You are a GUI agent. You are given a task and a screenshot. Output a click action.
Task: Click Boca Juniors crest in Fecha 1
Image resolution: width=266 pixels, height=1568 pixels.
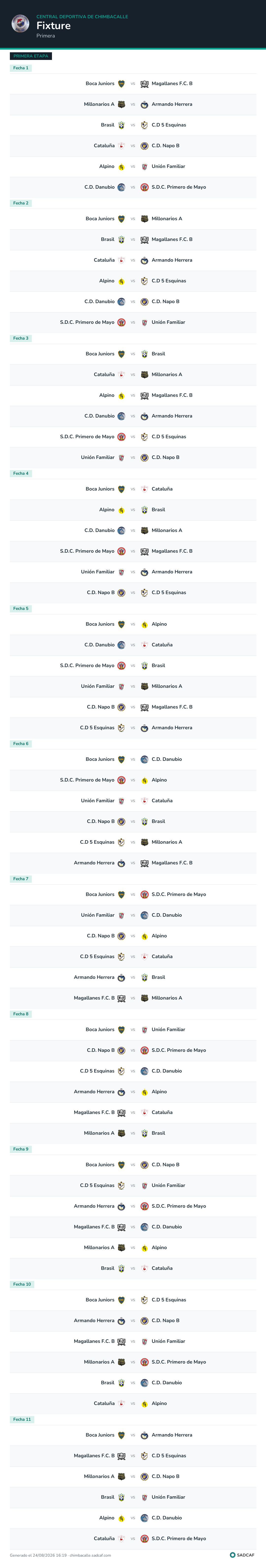click(x=121, y=83)
